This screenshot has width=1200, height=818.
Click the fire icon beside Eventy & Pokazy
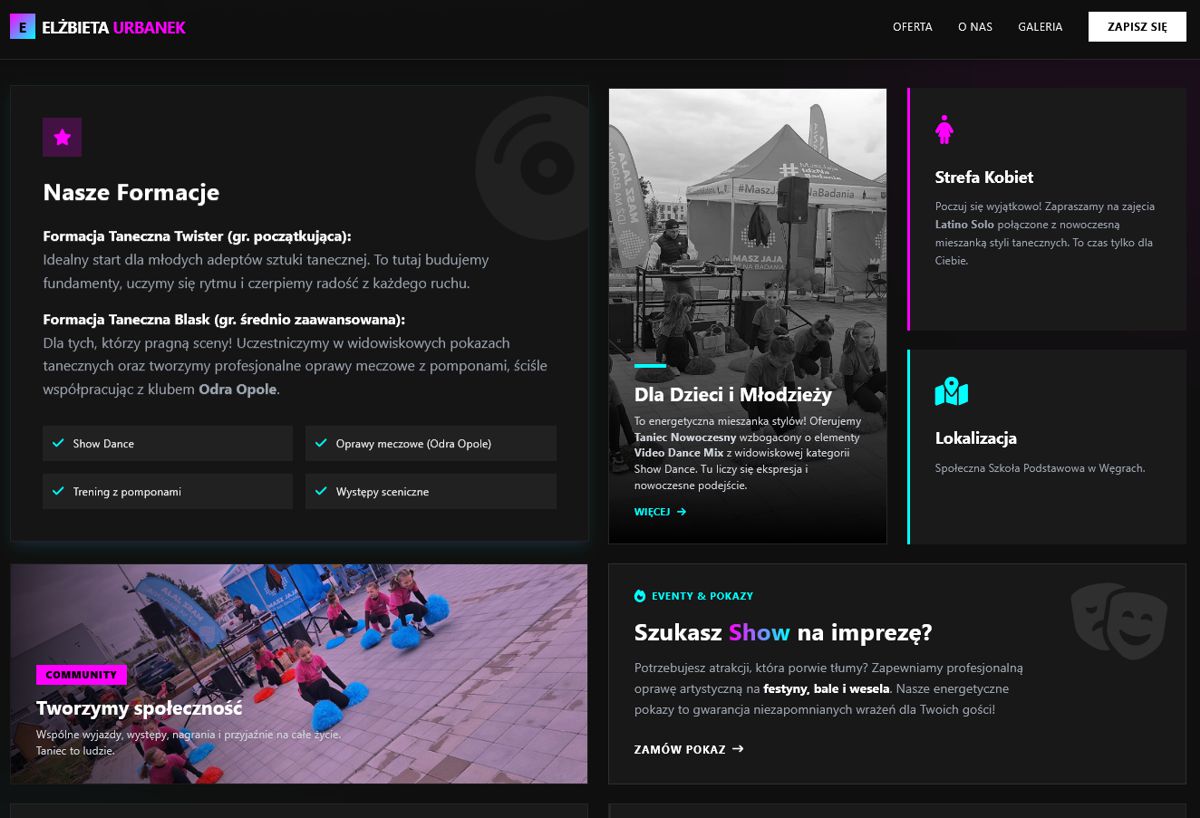(x=640, y=596)
